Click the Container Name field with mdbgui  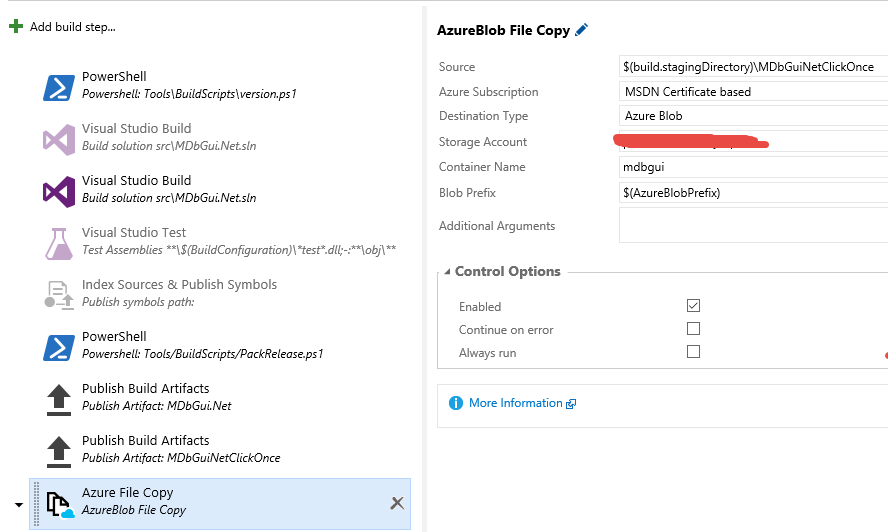[x=753, y=167]
